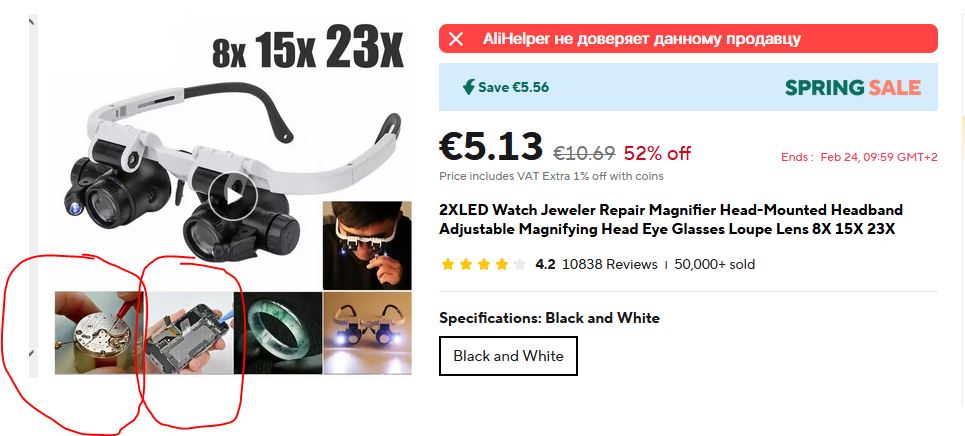Viewport: 965px width, 436px height.
Task: View the green jade bracelet thumbnail
Action: click(278, 333)
